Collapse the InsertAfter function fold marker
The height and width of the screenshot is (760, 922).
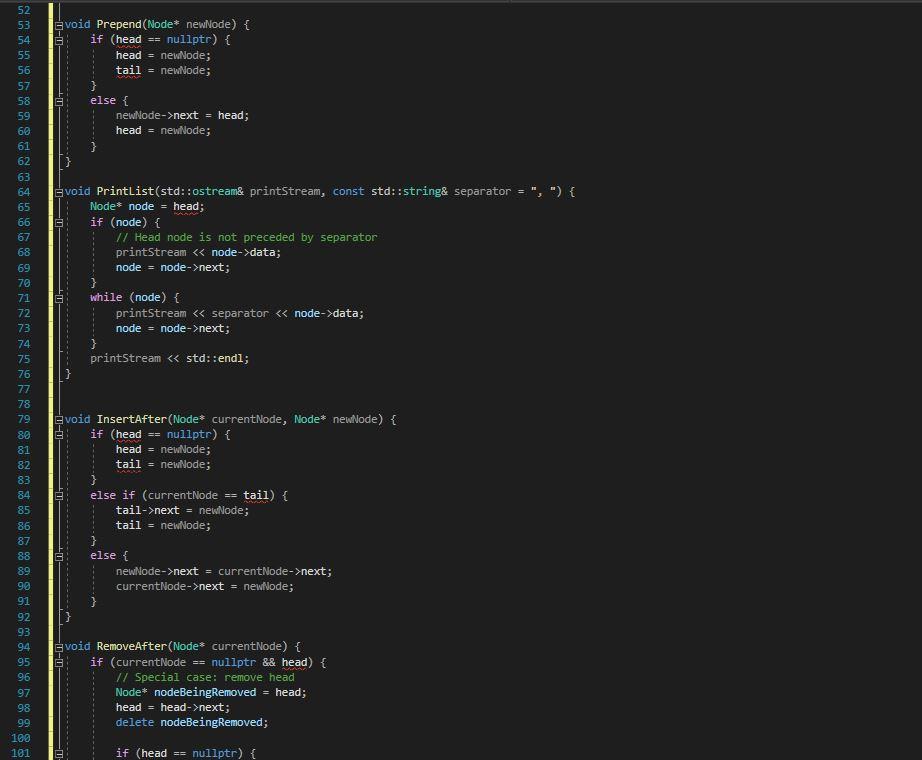pyautogui.click(x=59, y=420)
